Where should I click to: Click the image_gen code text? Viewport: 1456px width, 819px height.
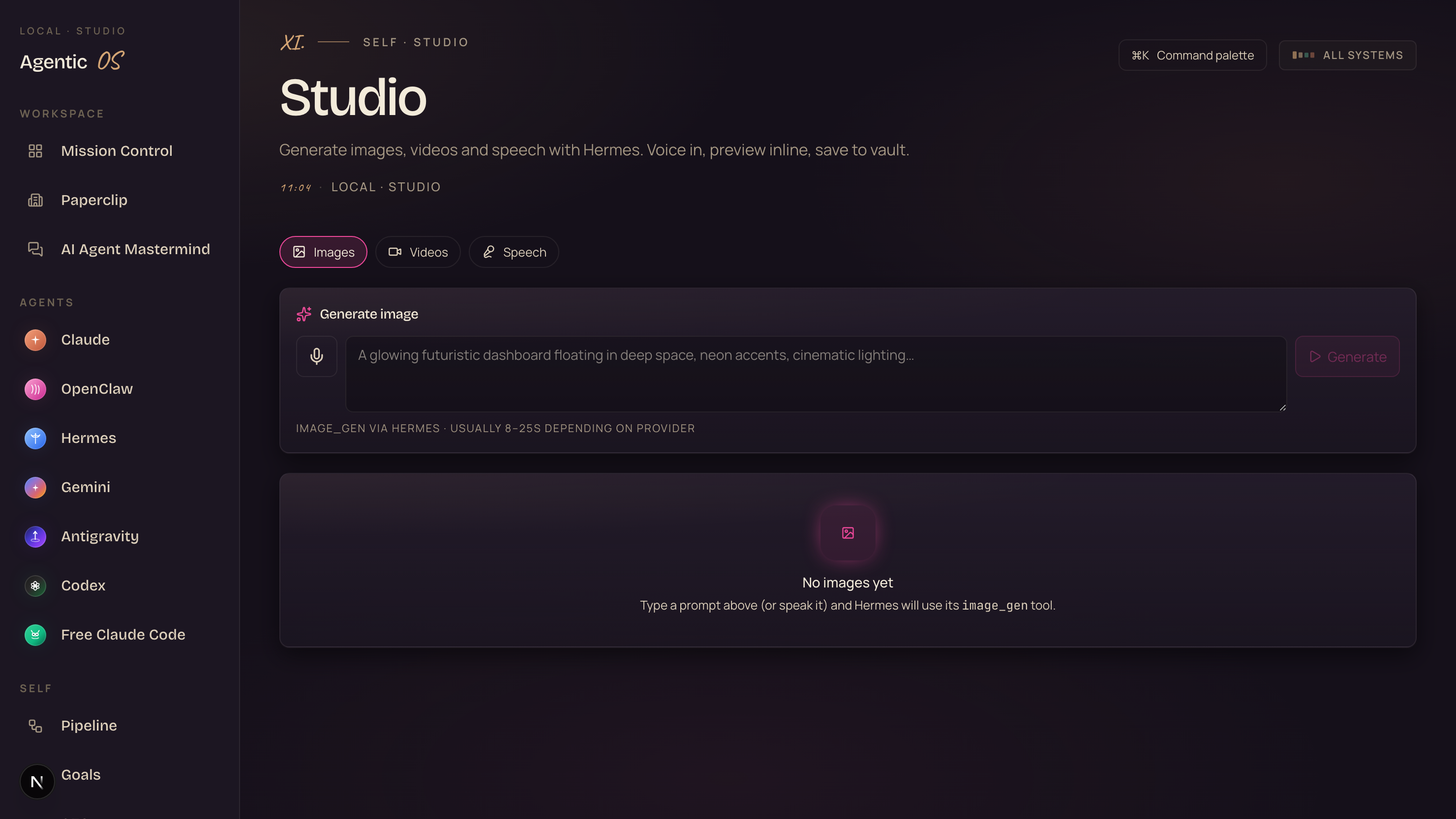pyautogui.click(x=994, y=606)
